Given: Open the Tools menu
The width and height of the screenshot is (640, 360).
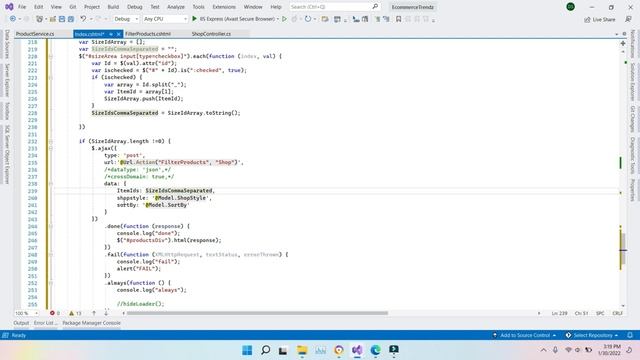Looking at the screenshot, I should 198,7.
